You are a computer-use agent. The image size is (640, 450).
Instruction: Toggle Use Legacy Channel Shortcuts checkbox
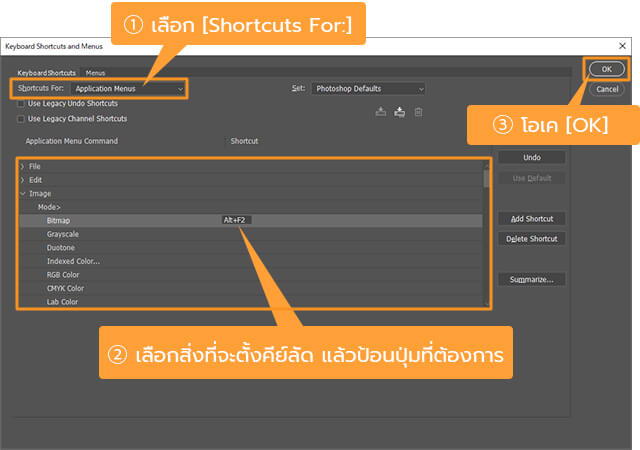pyautogui.click(x=21, y=118)
